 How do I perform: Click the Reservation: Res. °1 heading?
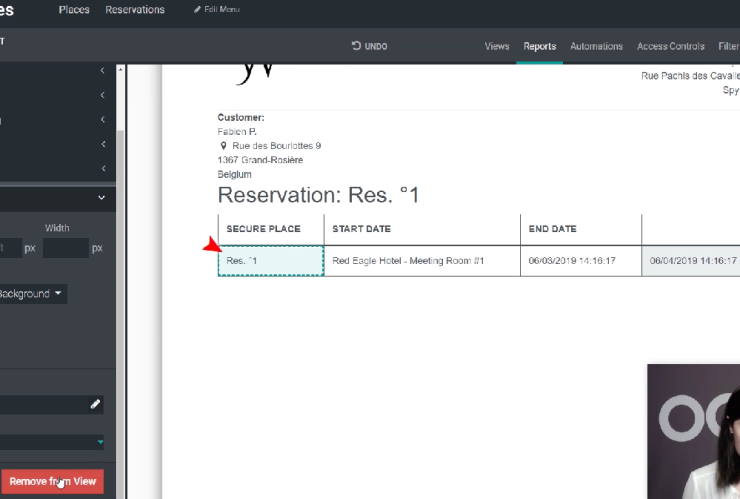[x=319, y=195]
